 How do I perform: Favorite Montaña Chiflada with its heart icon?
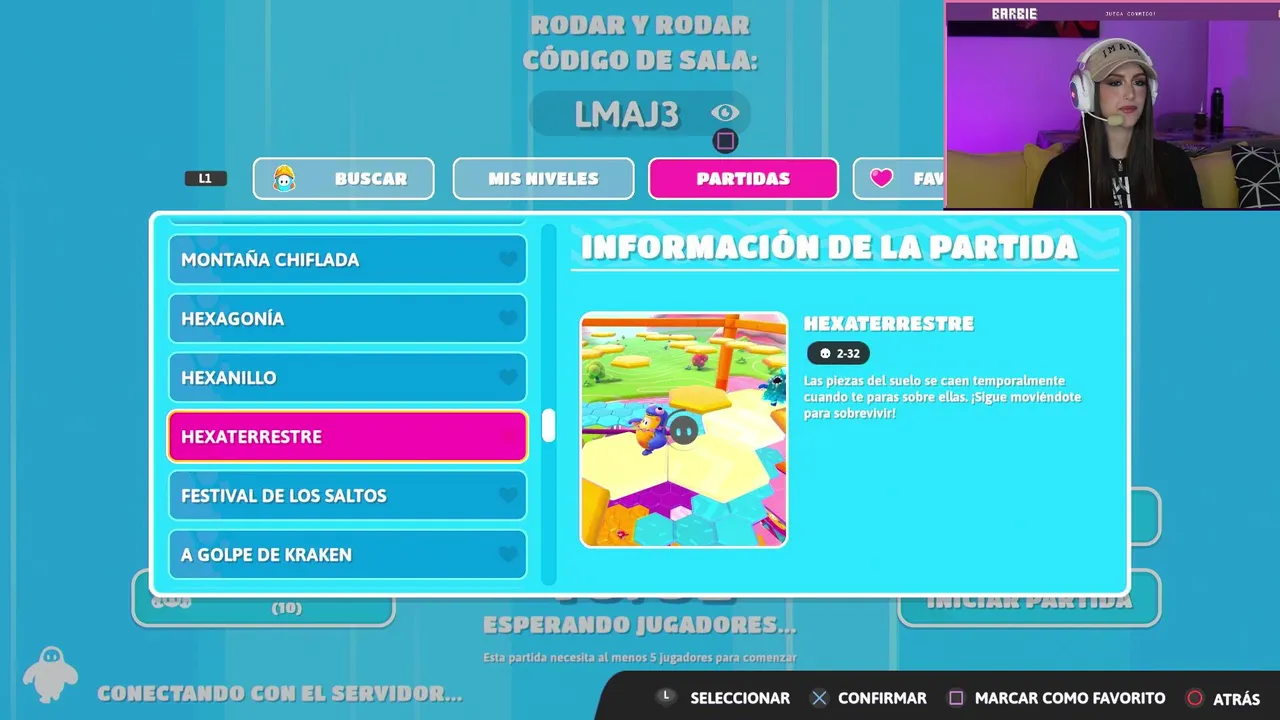[508, 259]
